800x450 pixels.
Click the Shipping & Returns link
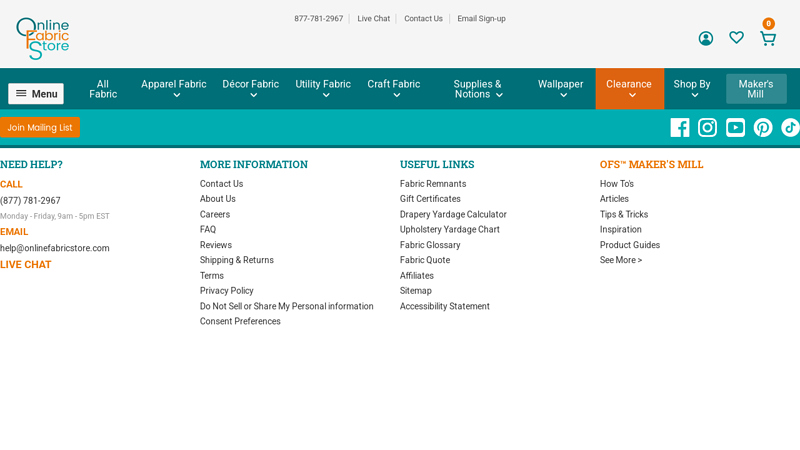[x=236, y=260]
